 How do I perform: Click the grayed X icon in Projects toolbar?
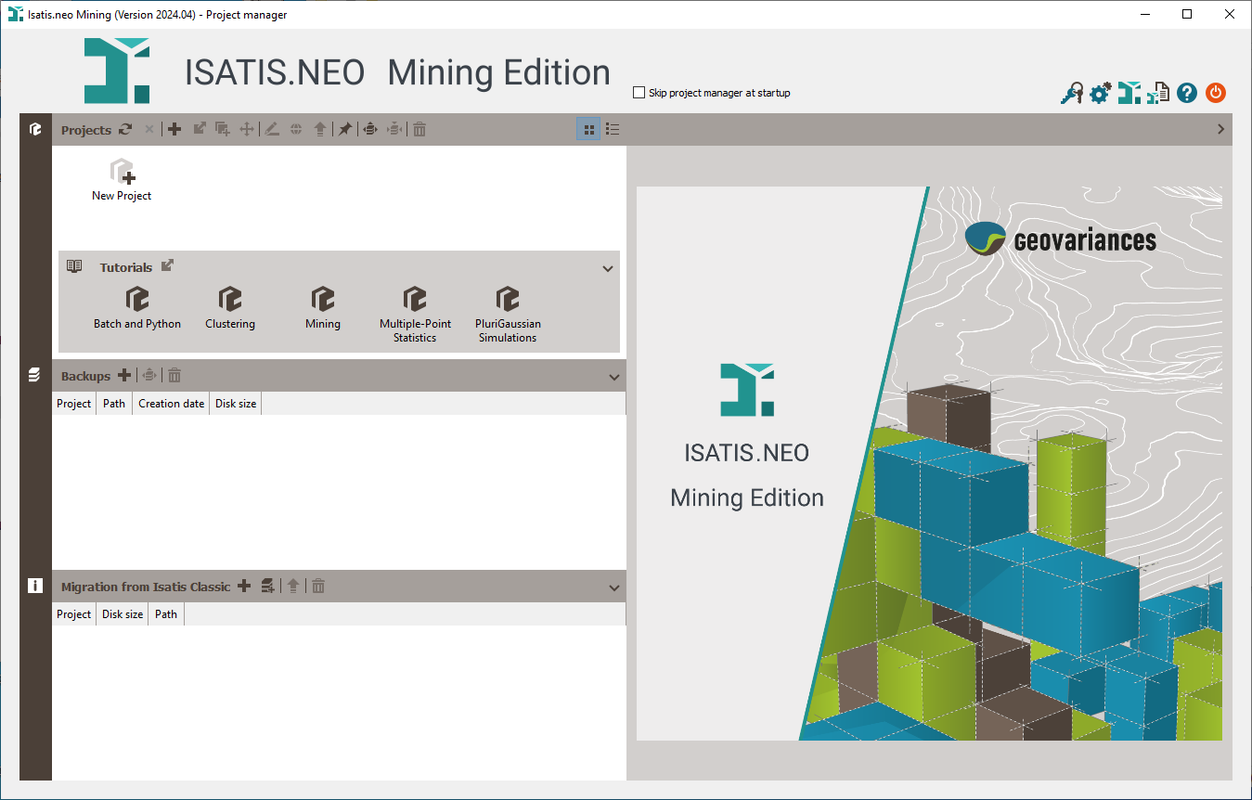(x=149, y=129)
